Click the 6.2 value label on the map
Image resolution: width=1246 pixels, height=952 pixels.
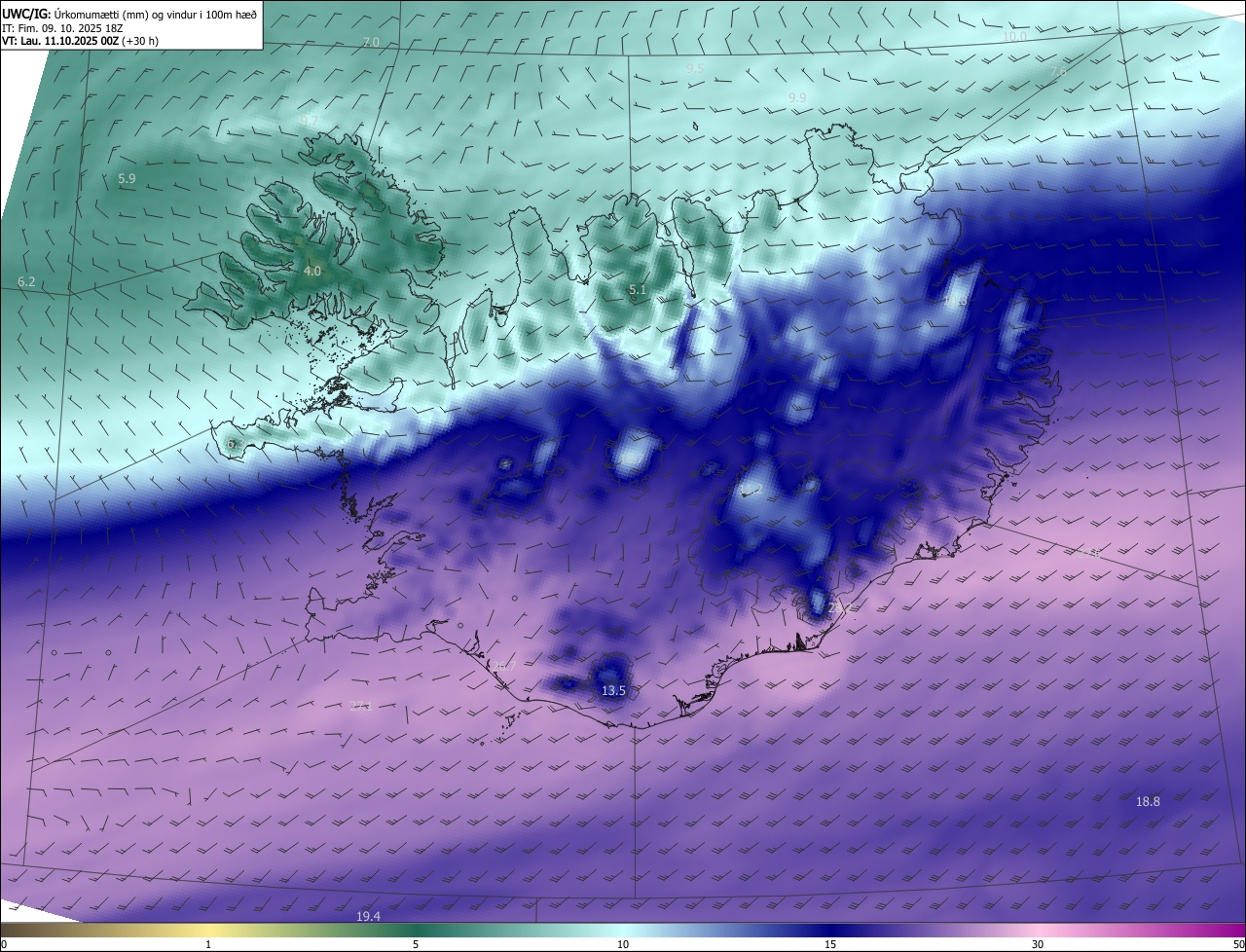tap(26, 282)
